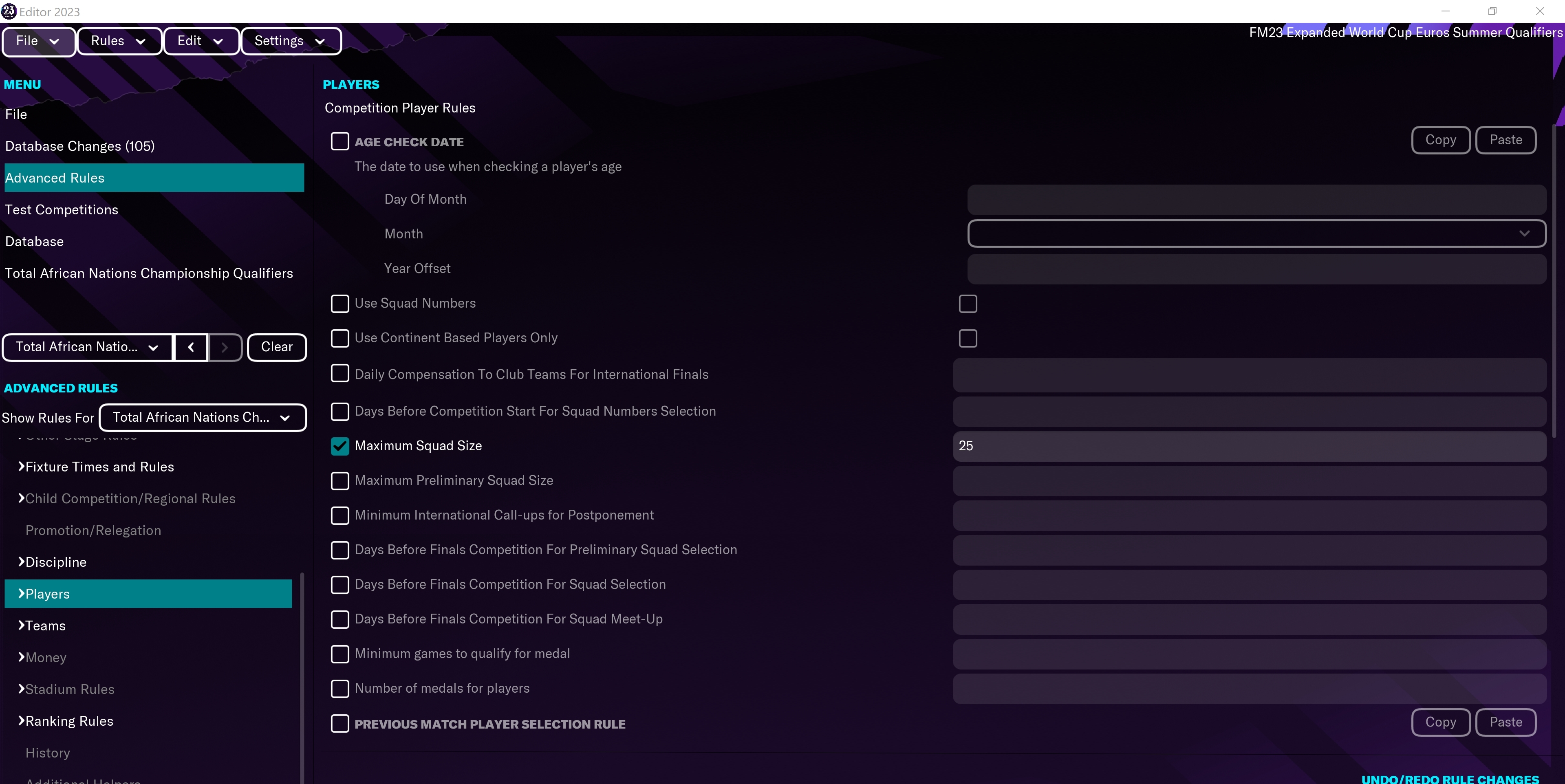
Task: Expand the Fixture Times and Rules arrow
Action: 21,467
